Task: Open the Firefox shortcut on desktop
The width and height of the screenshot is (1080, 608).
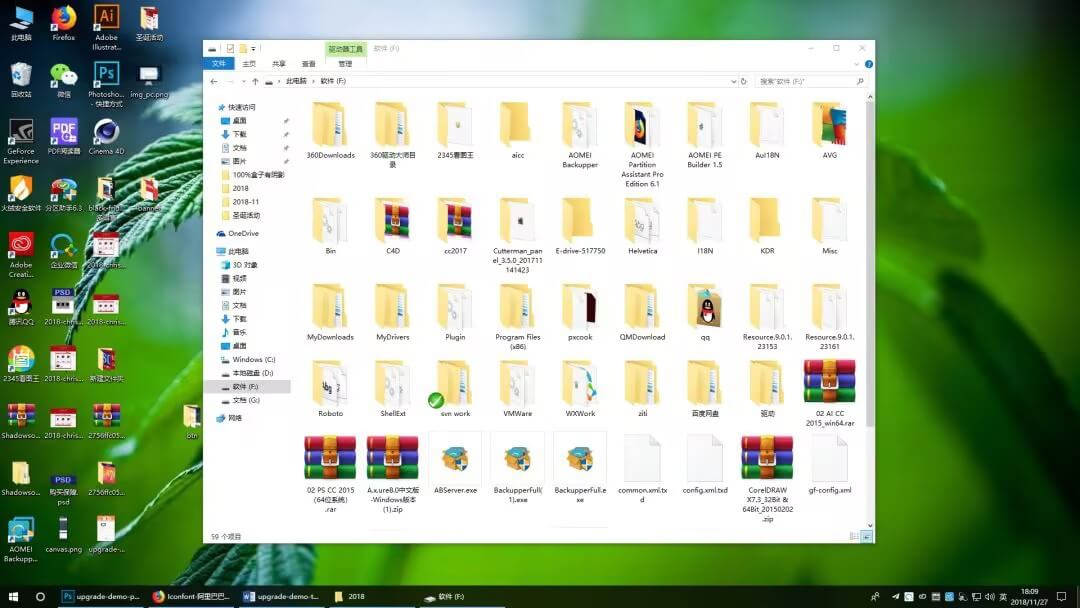Action: [64, 24]
